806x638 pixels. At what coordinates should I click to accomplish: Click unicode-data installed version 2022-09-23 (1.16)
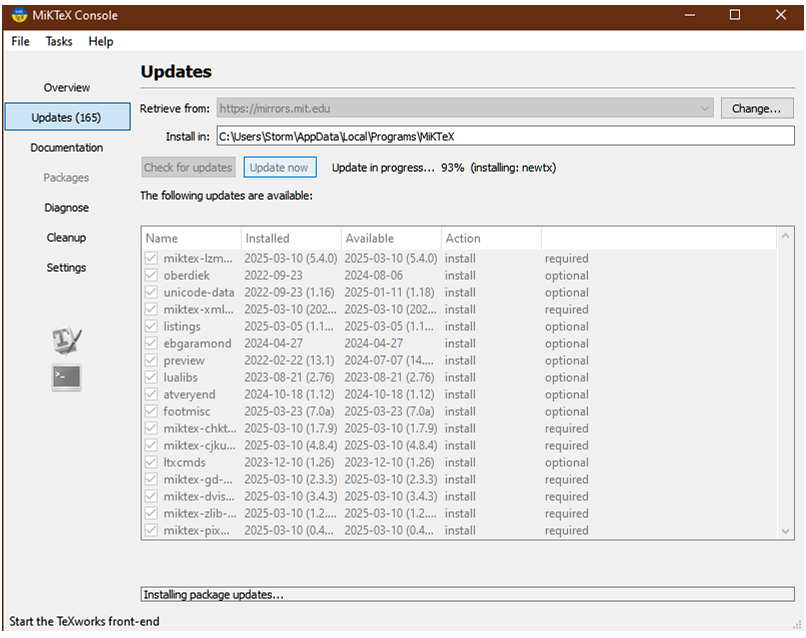(x=289, y=293)
